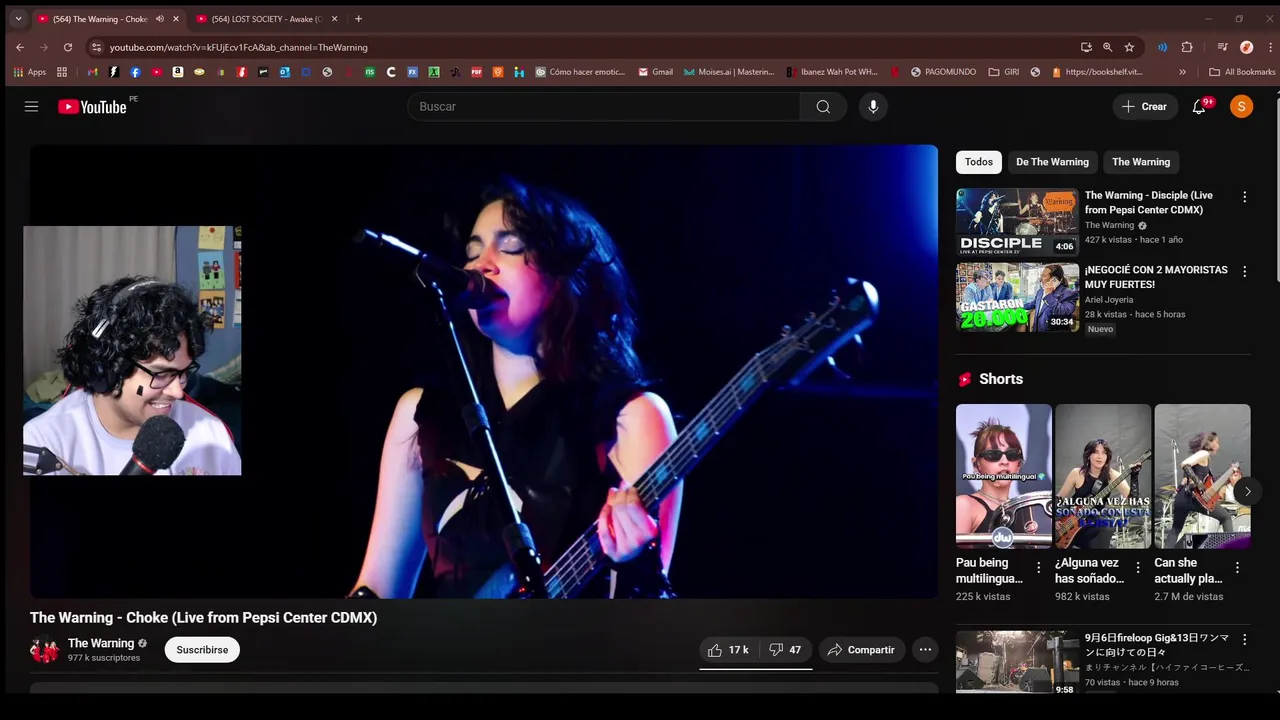This screenshot has width=1280, height=720.
Task: Select the Todos filter chip
Action: coord(979,162)
